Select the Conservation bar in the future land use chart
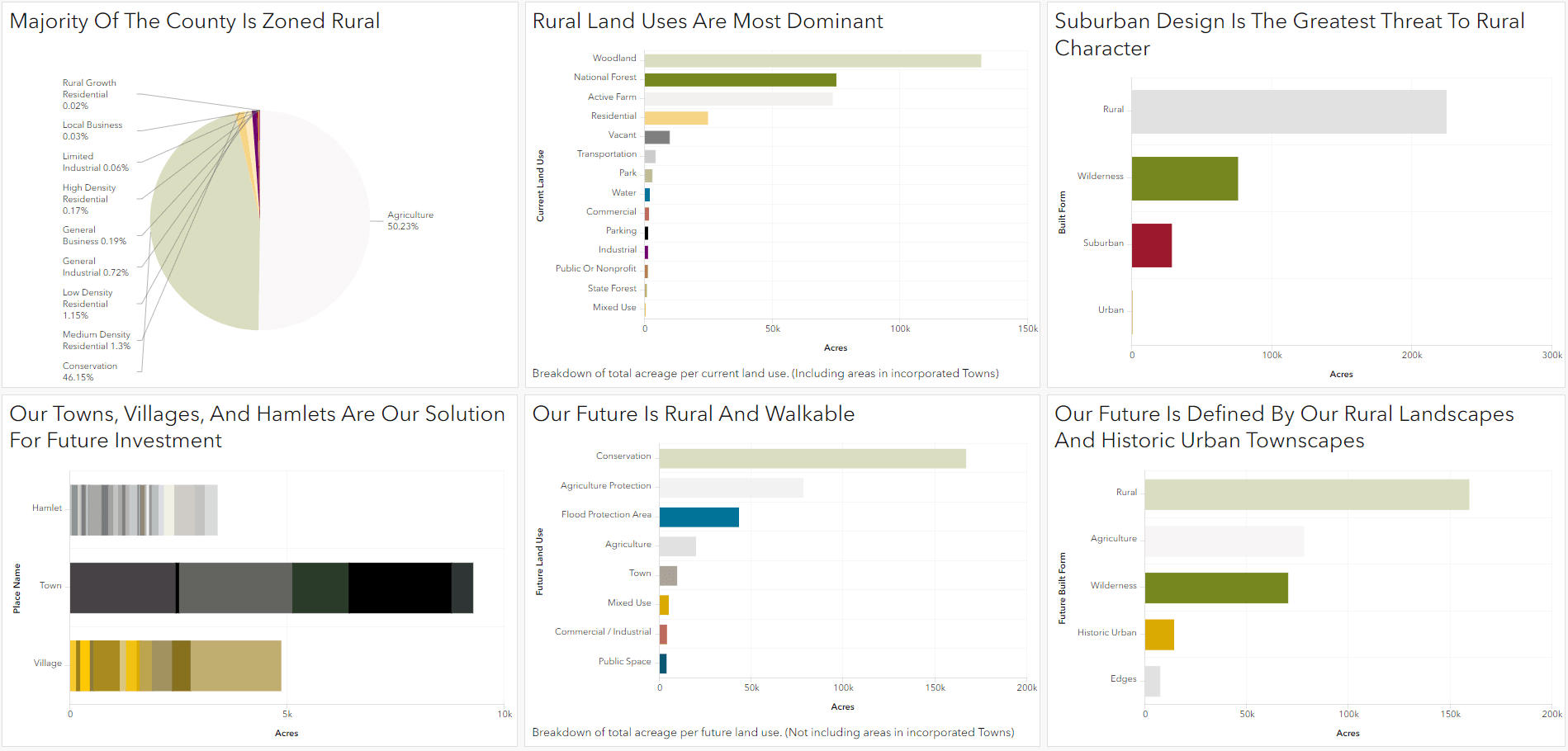The height and width of the screenshot is (751, 1568). pyautogui.click(x=809, y=455)
